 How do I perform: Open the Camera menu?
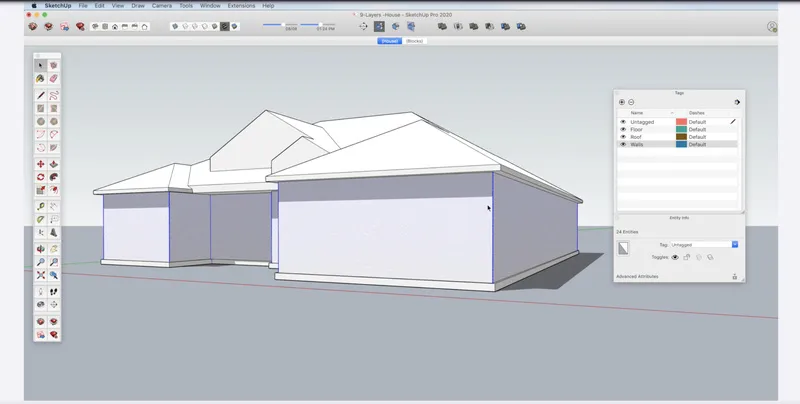[161, 5]
